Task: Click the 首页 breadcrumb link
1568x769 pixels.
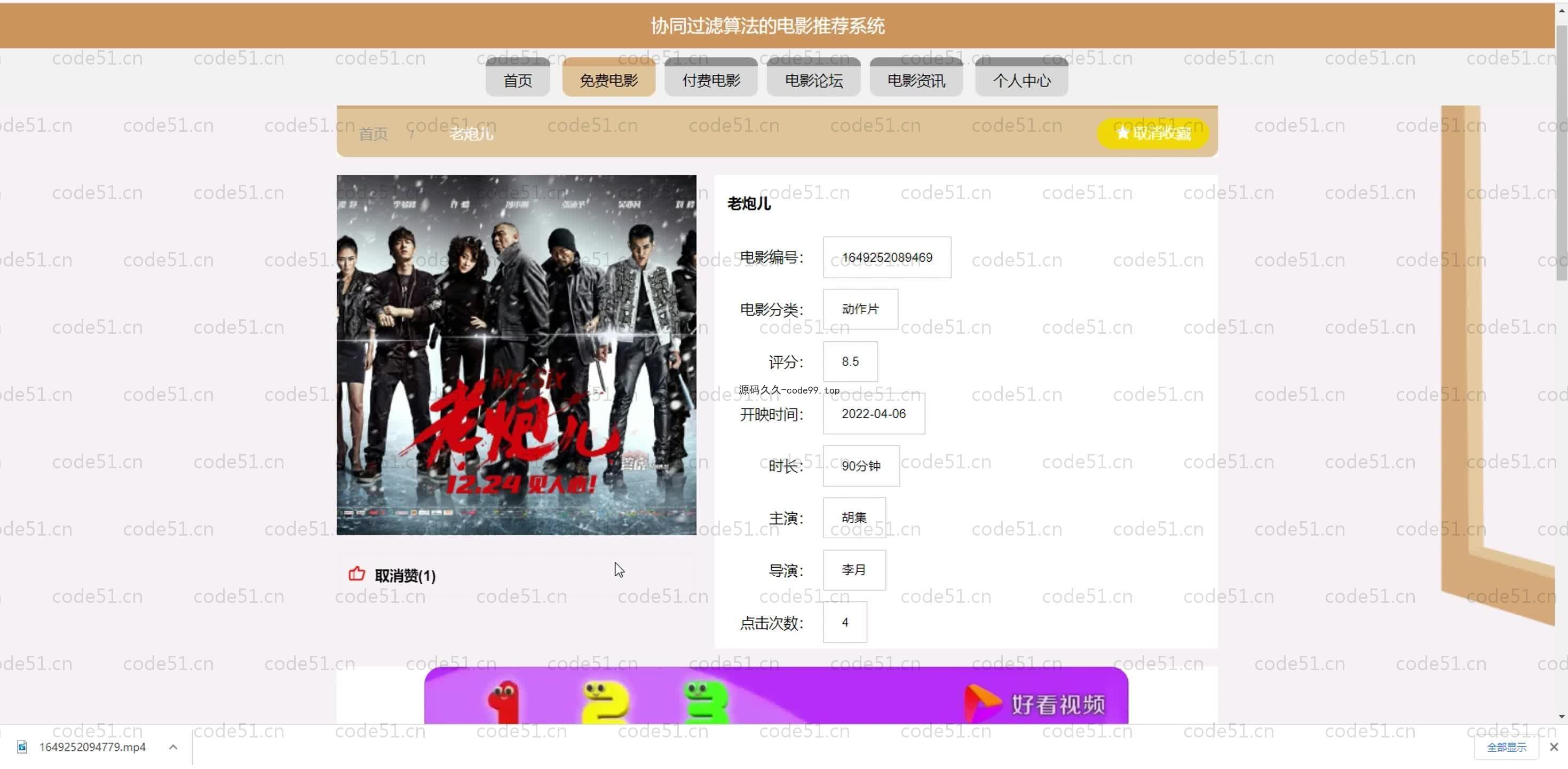Action: point(373,134)
